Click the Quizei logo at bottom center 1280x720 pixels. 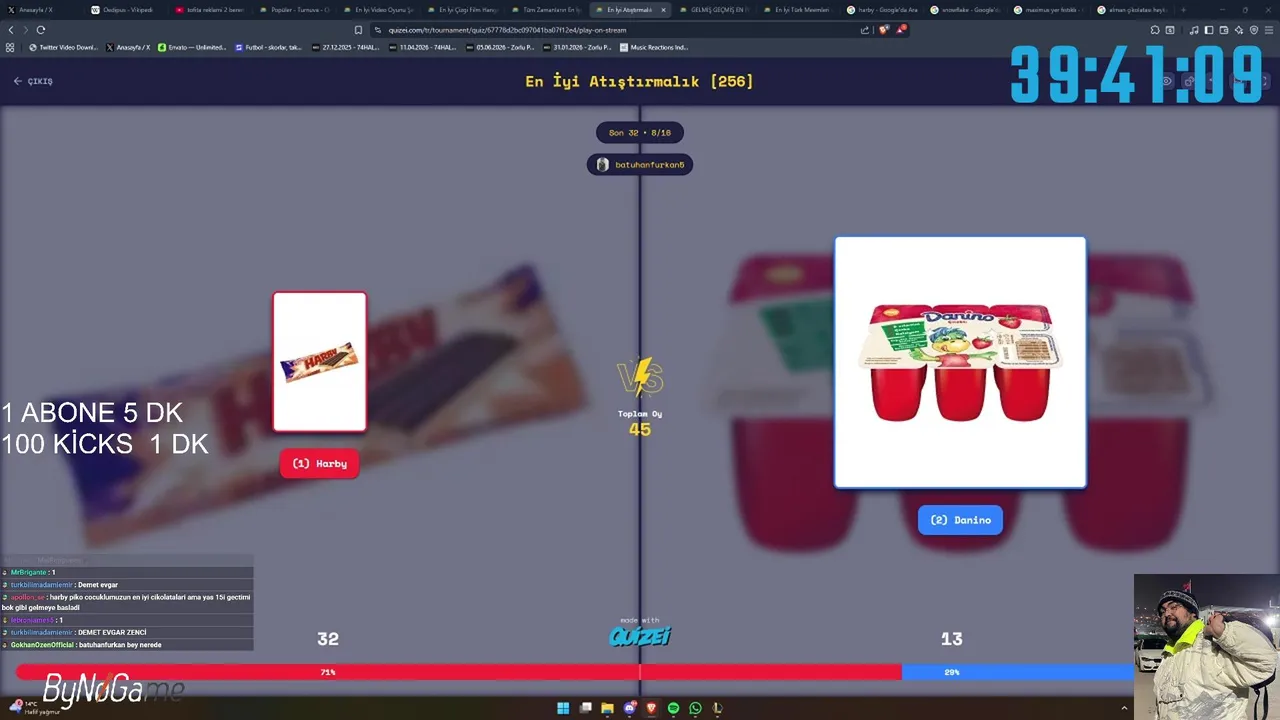click(640, 634)
